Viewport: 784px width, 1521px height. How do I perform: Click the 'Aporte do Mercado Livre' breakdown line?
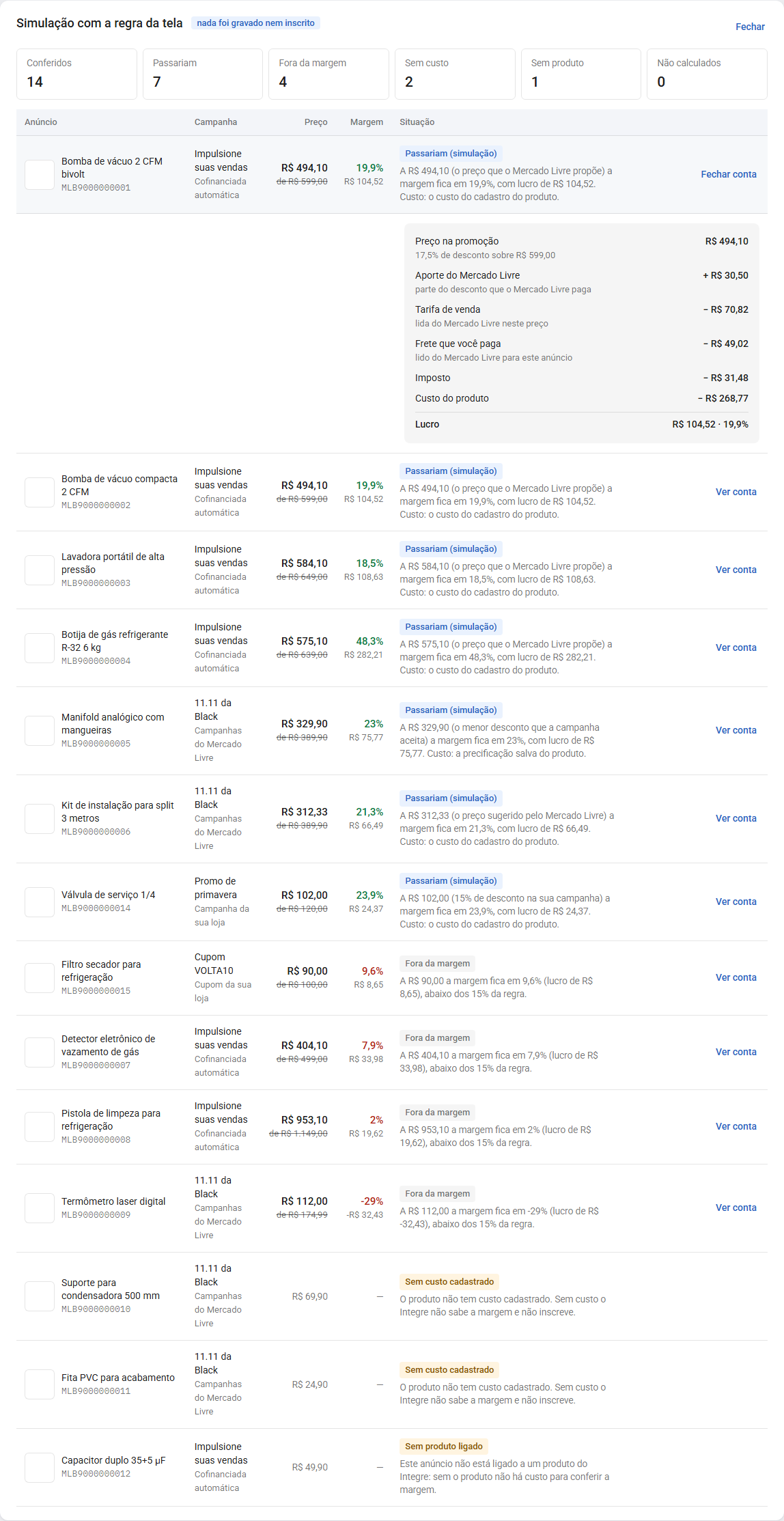coord(582,282)
